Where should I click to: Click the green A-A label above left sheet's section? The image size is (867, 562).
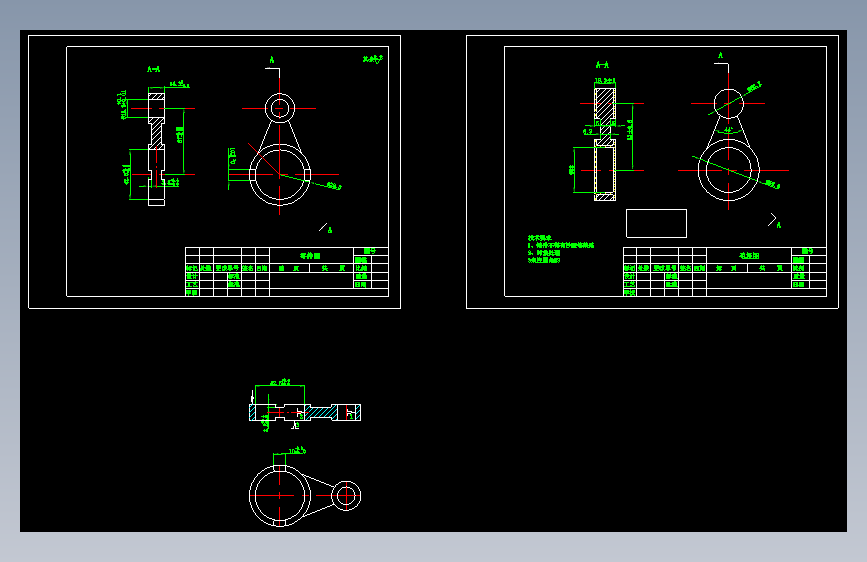(154, 69)
